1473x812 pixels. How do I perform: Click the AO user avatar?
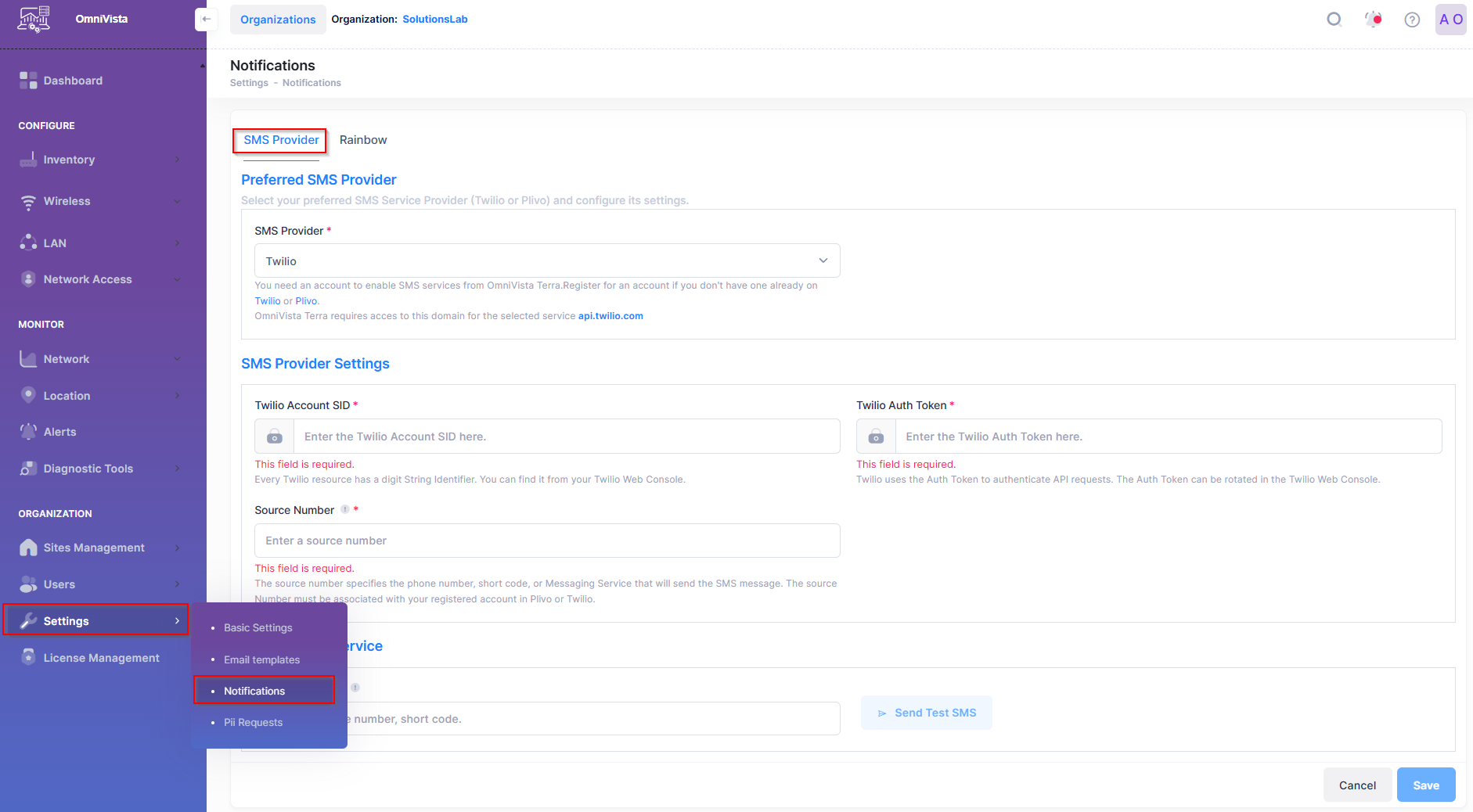pyautogui.click(x=1450, y=20)
